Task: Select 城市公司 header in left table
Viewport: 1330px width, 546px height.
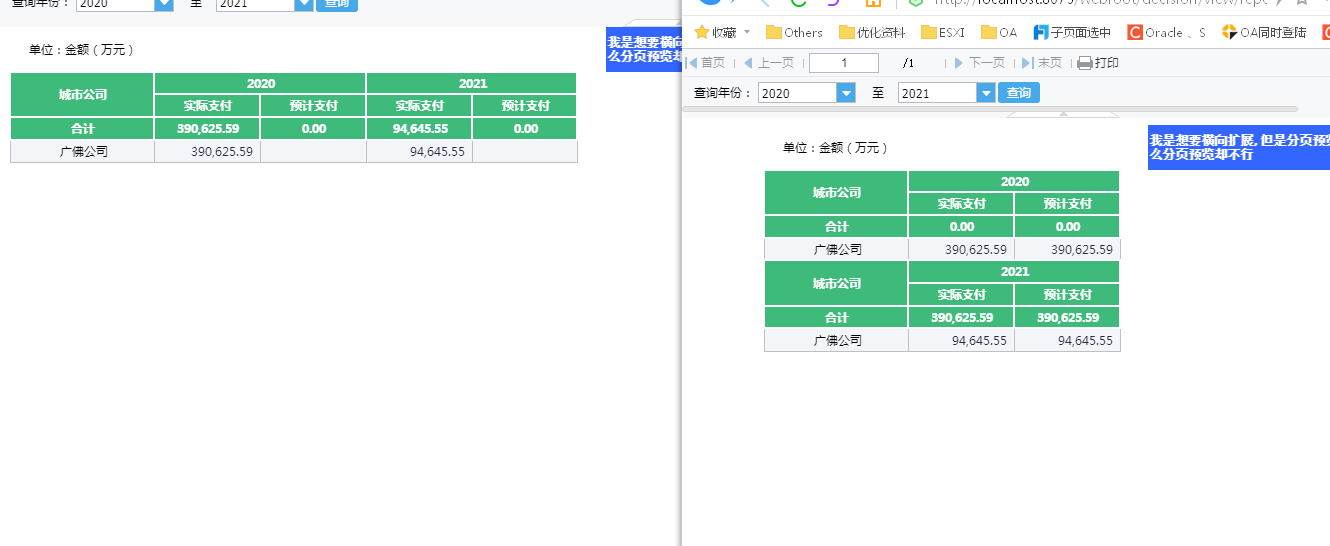Action: tap(82, 95)
